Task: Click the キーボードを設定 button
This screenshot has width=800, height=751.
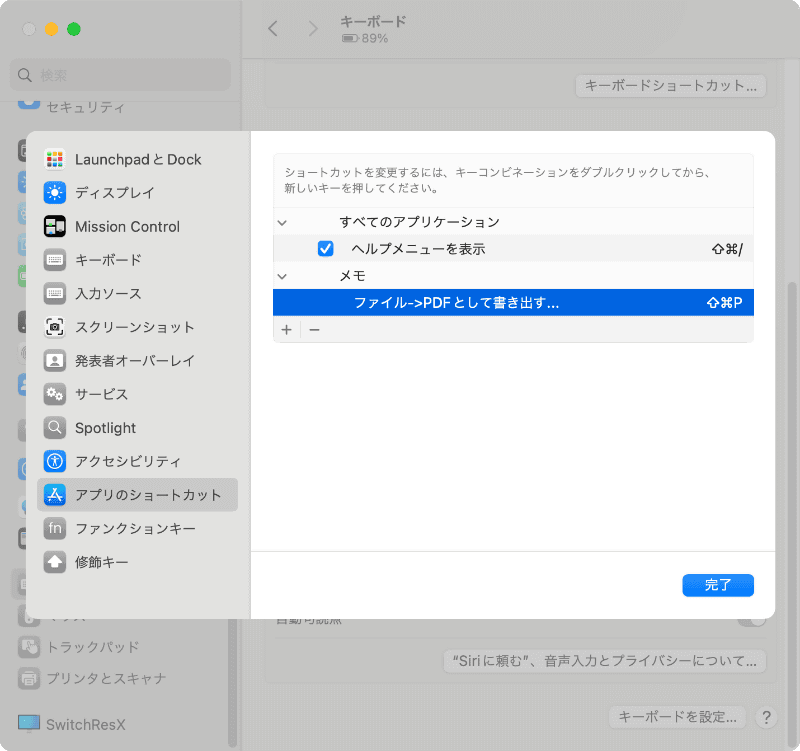Action: point(678,717)
